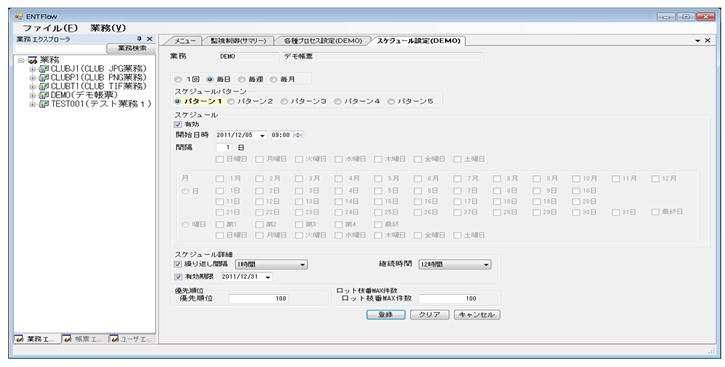Select the パターン4 radio button
The height and width of the screenshot is (367, 725).
coord(338,101)
